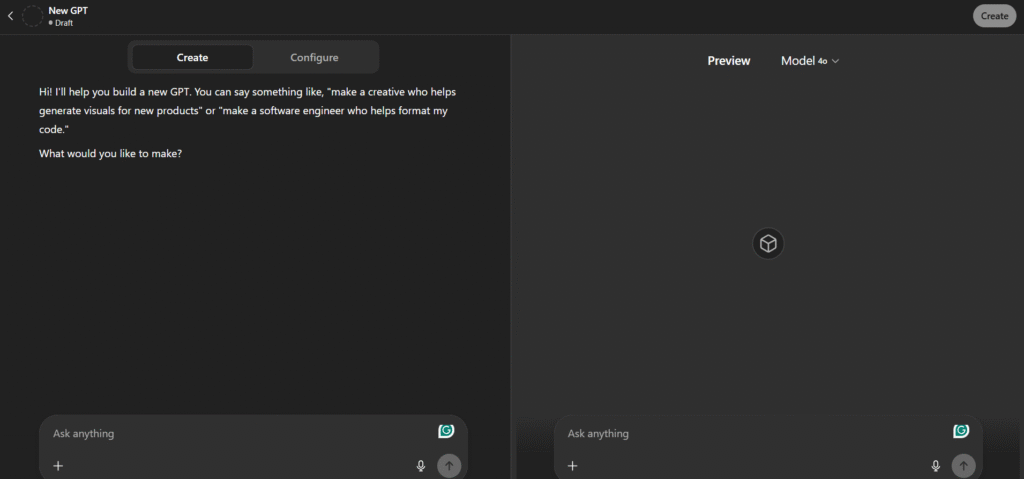Viewport: 1024px width, 479px height.
Task: Open the plus attachment menu in the Create panel
Action: coord(58,466)
